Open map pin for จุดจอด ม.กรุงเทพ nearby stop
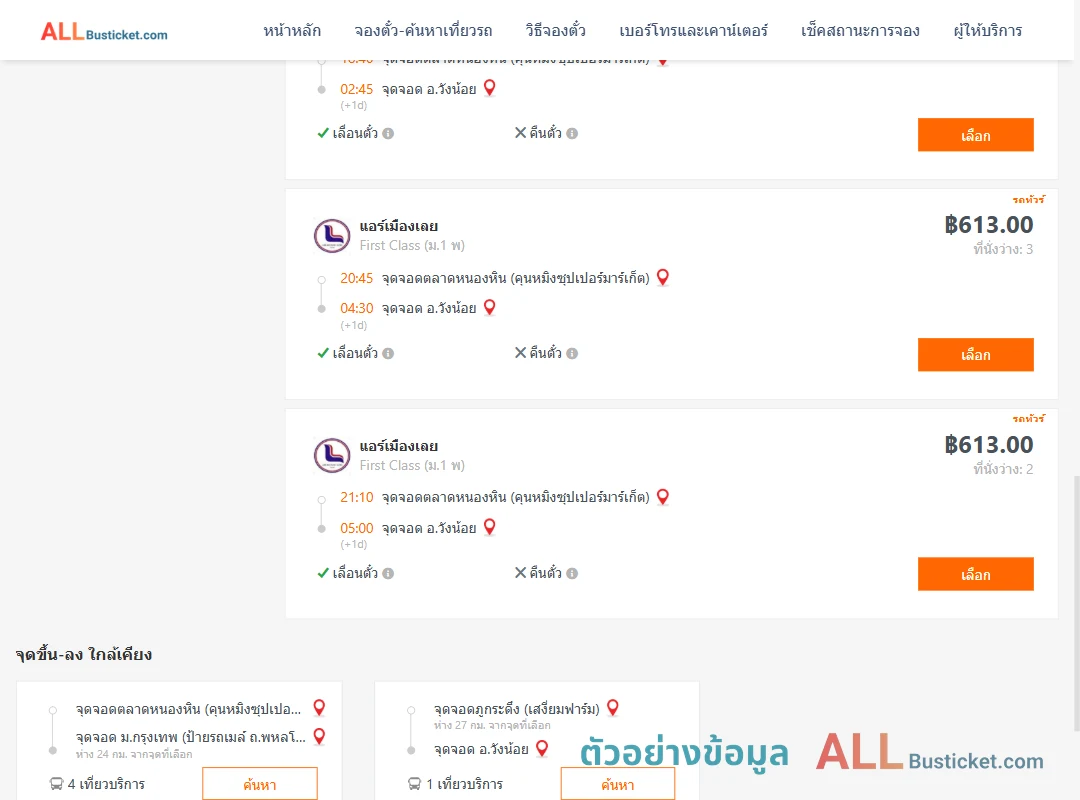The width and height of the screenshot is (1080, 800). tap(320, 737)
